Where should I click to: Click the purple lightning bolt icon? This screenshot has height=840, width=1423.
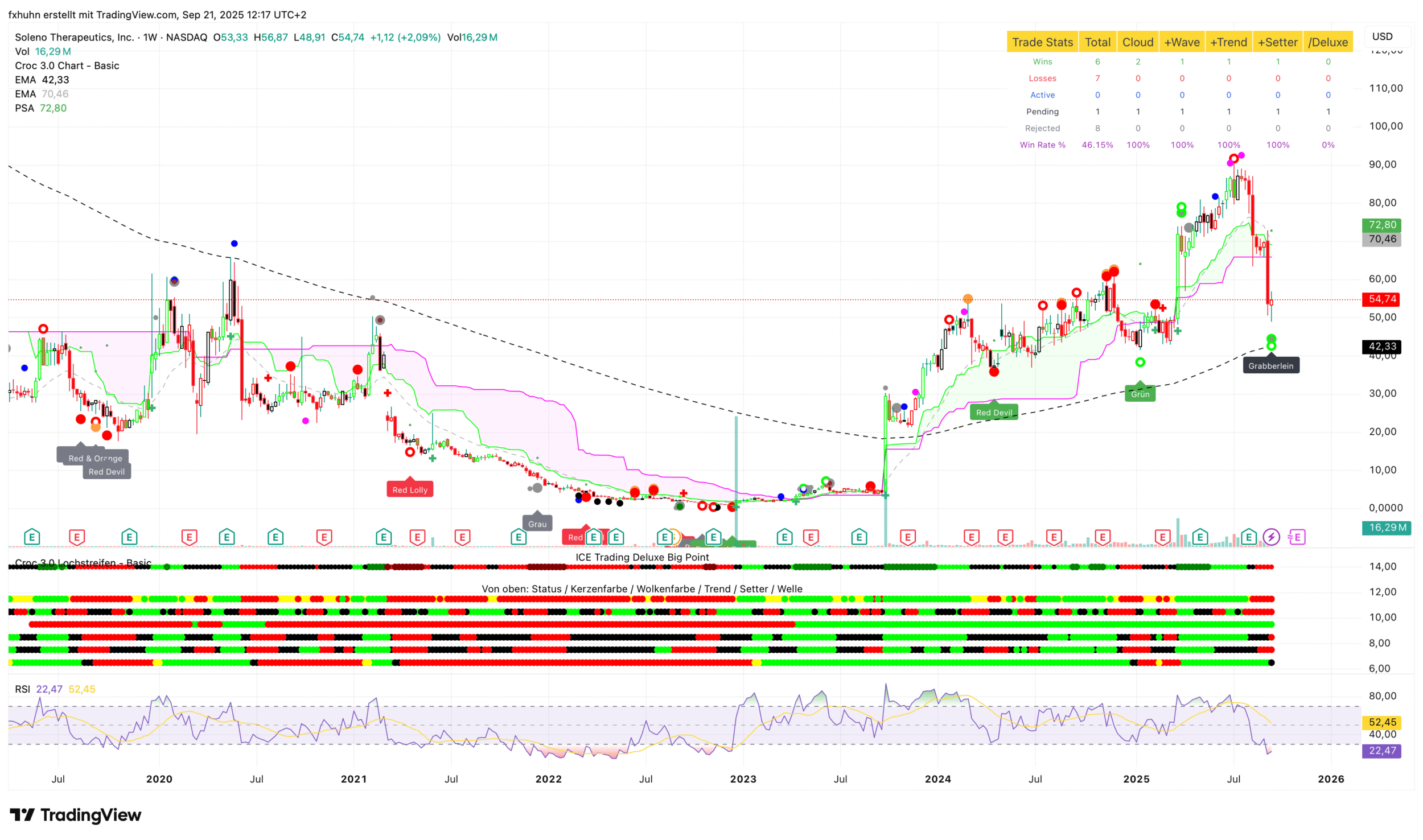pos(1271,537)
